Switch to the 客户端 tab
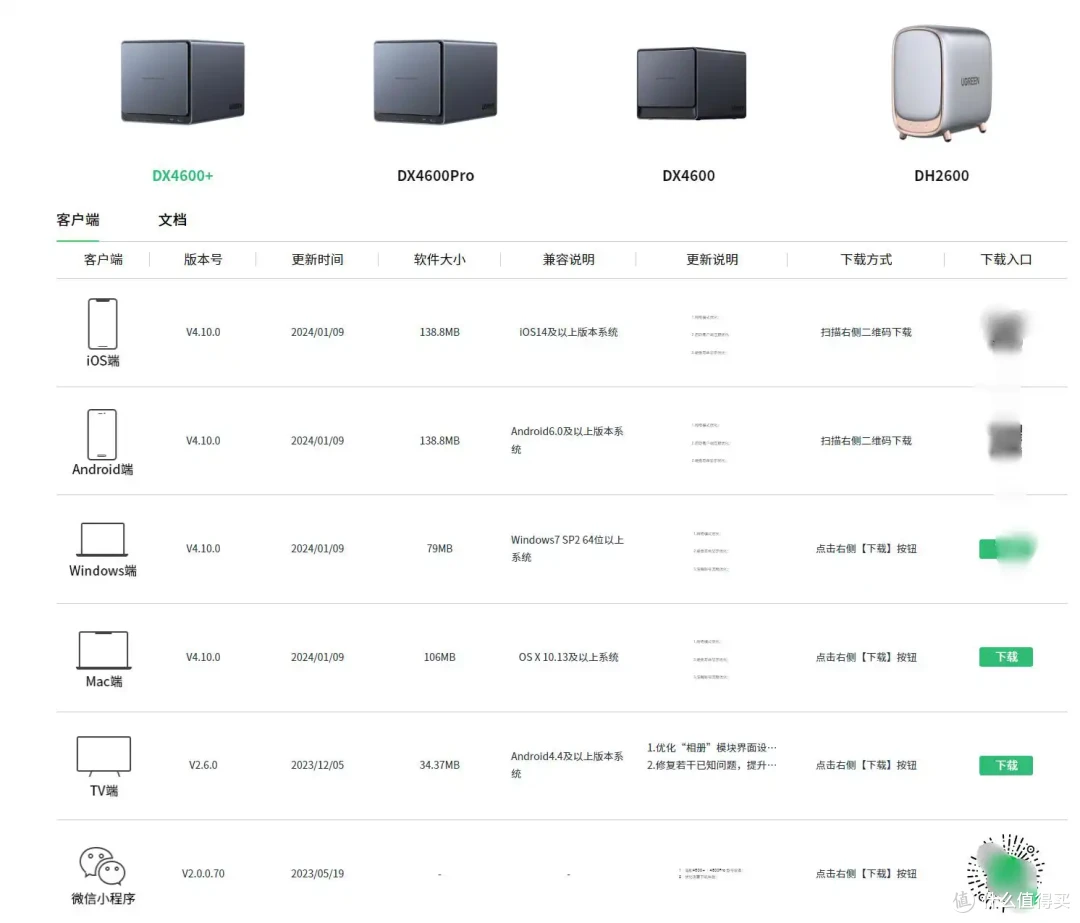The image size is (1080, 923). pyautogui.click(x=78, y=220)
